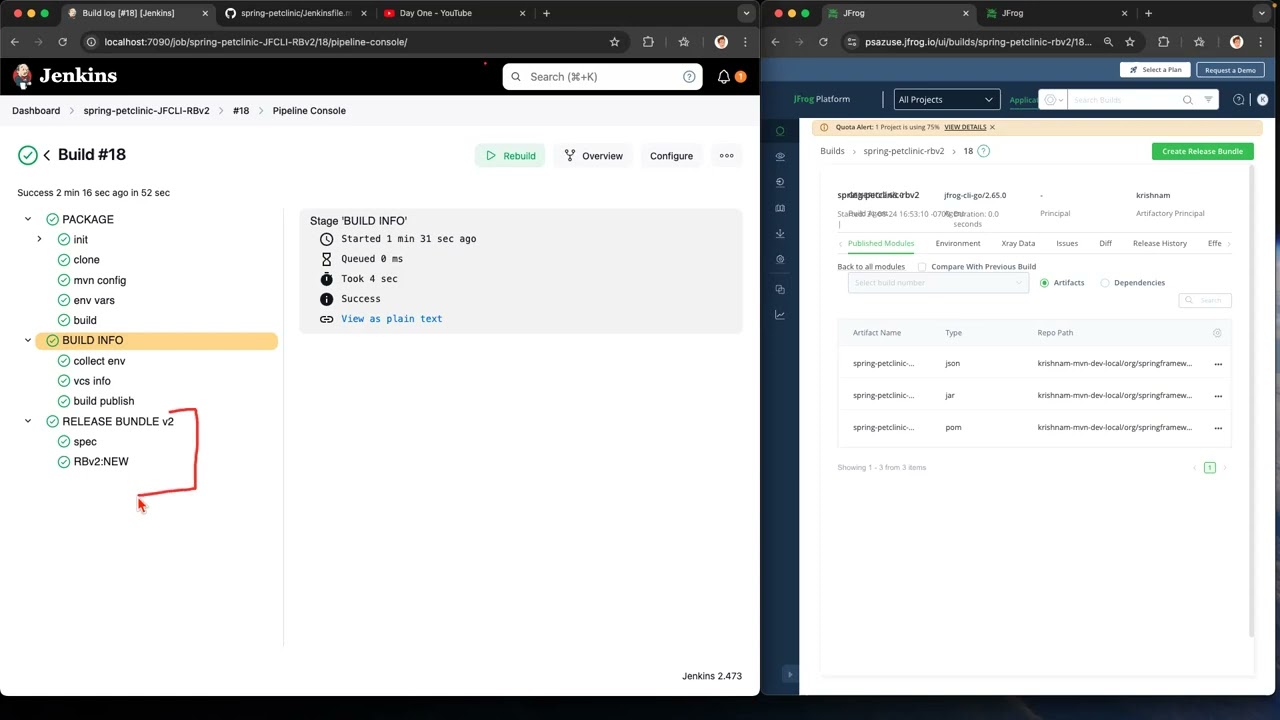The width and height of the screenshot is (1280, 720).
Task: Click the Dashboard breadcrumb
Action: [36, 111]
